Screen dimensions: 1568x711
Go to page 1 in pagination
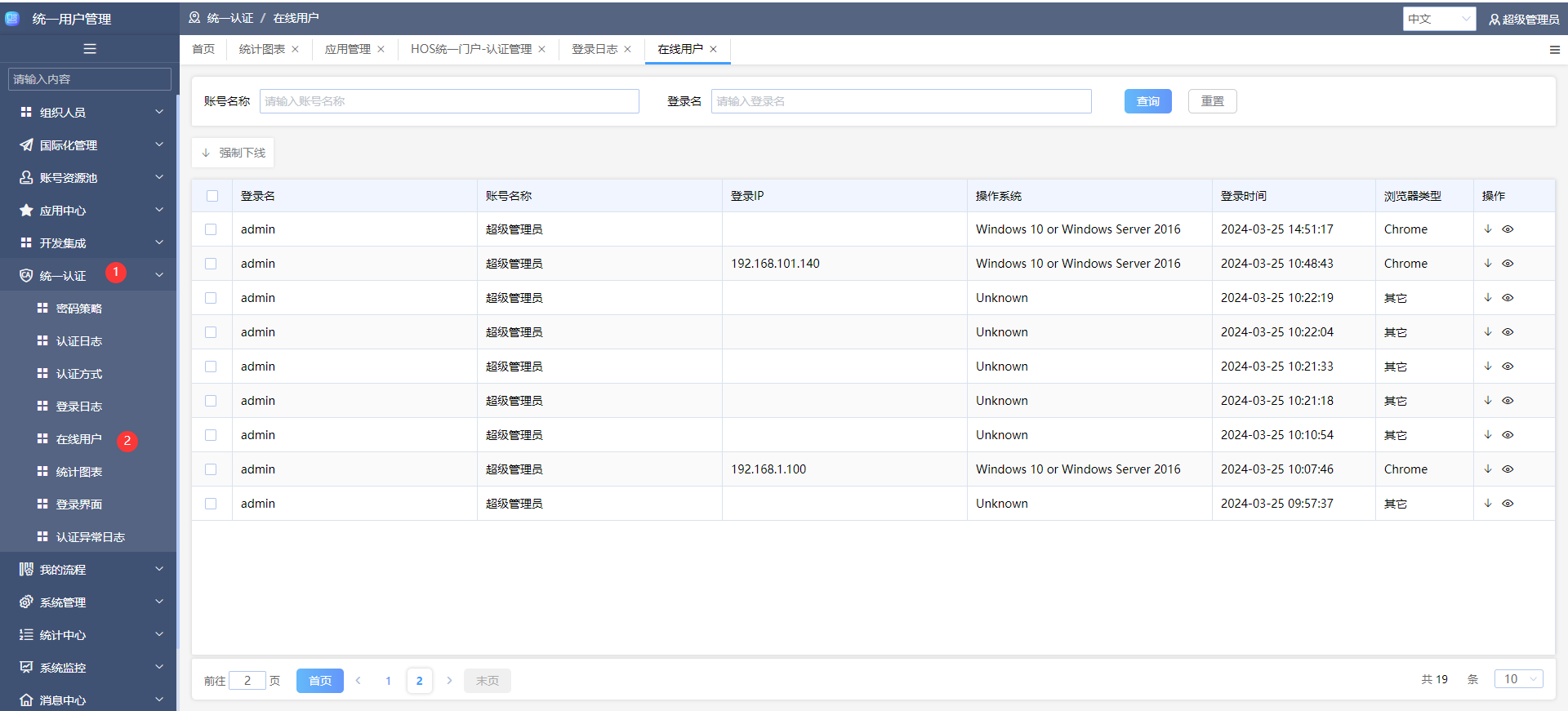(388, 680)
